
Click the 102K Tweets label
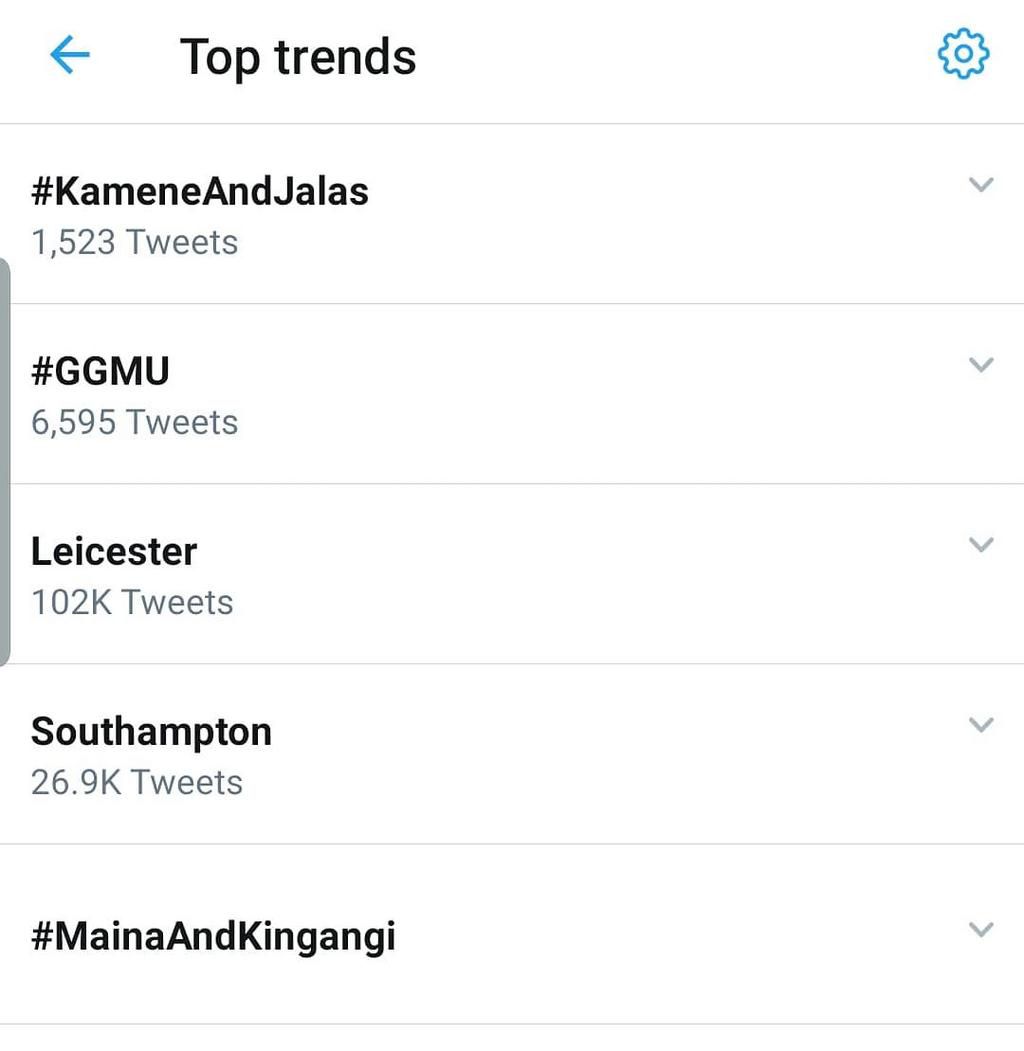(132, 602)
